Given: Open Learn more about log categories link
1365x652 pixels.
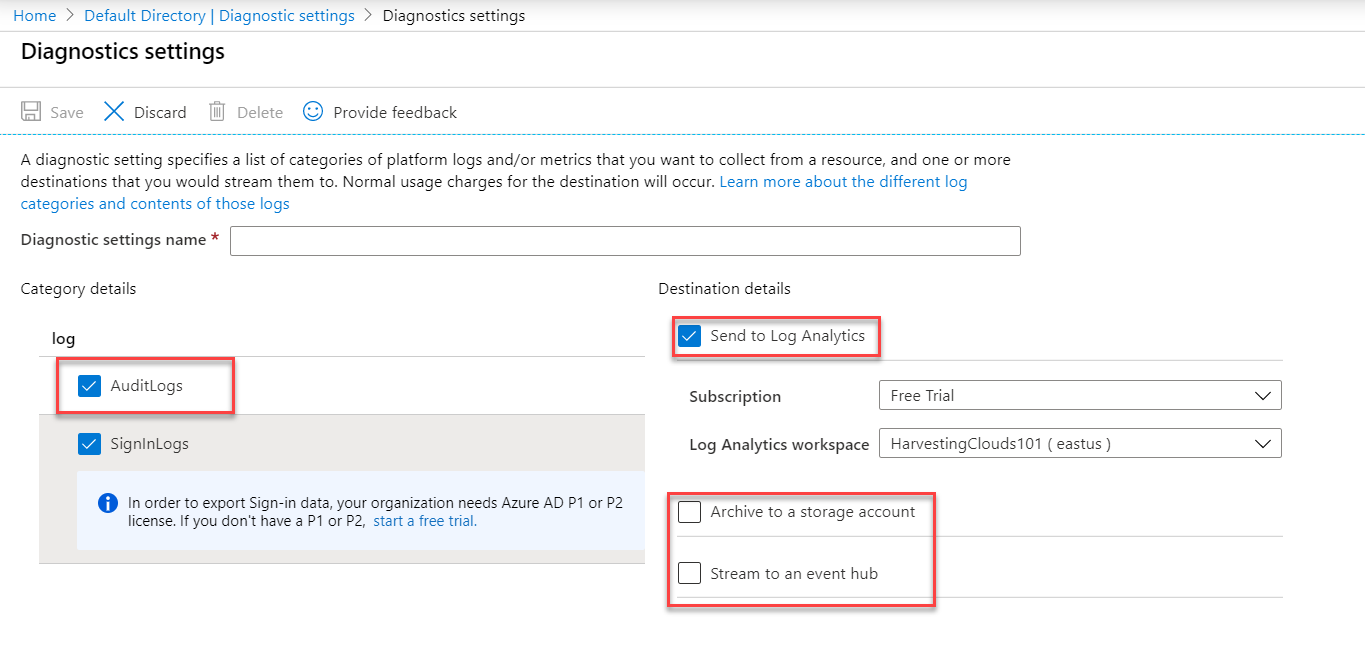Looking at the screenshot, I should 494,193.
